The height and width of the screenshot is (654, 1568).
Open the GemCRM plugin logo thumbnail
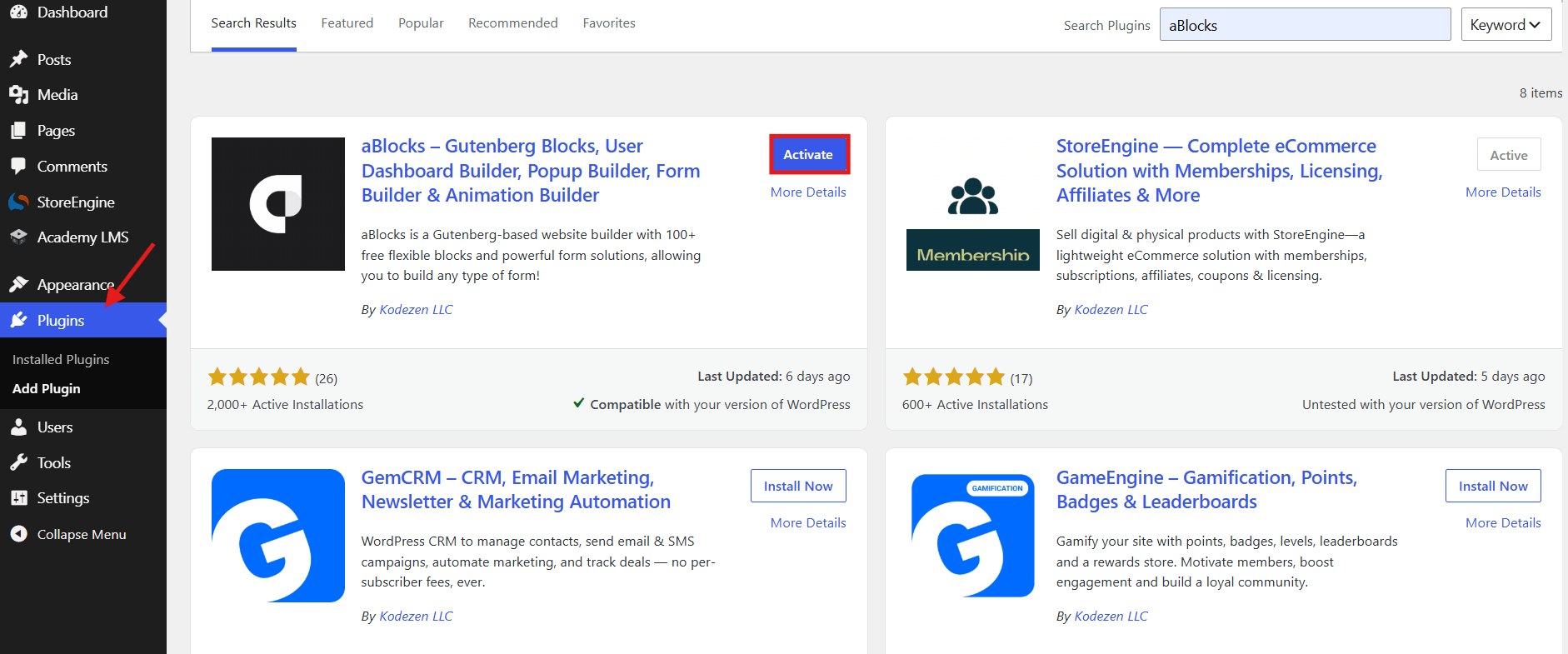tap(278, 536)
